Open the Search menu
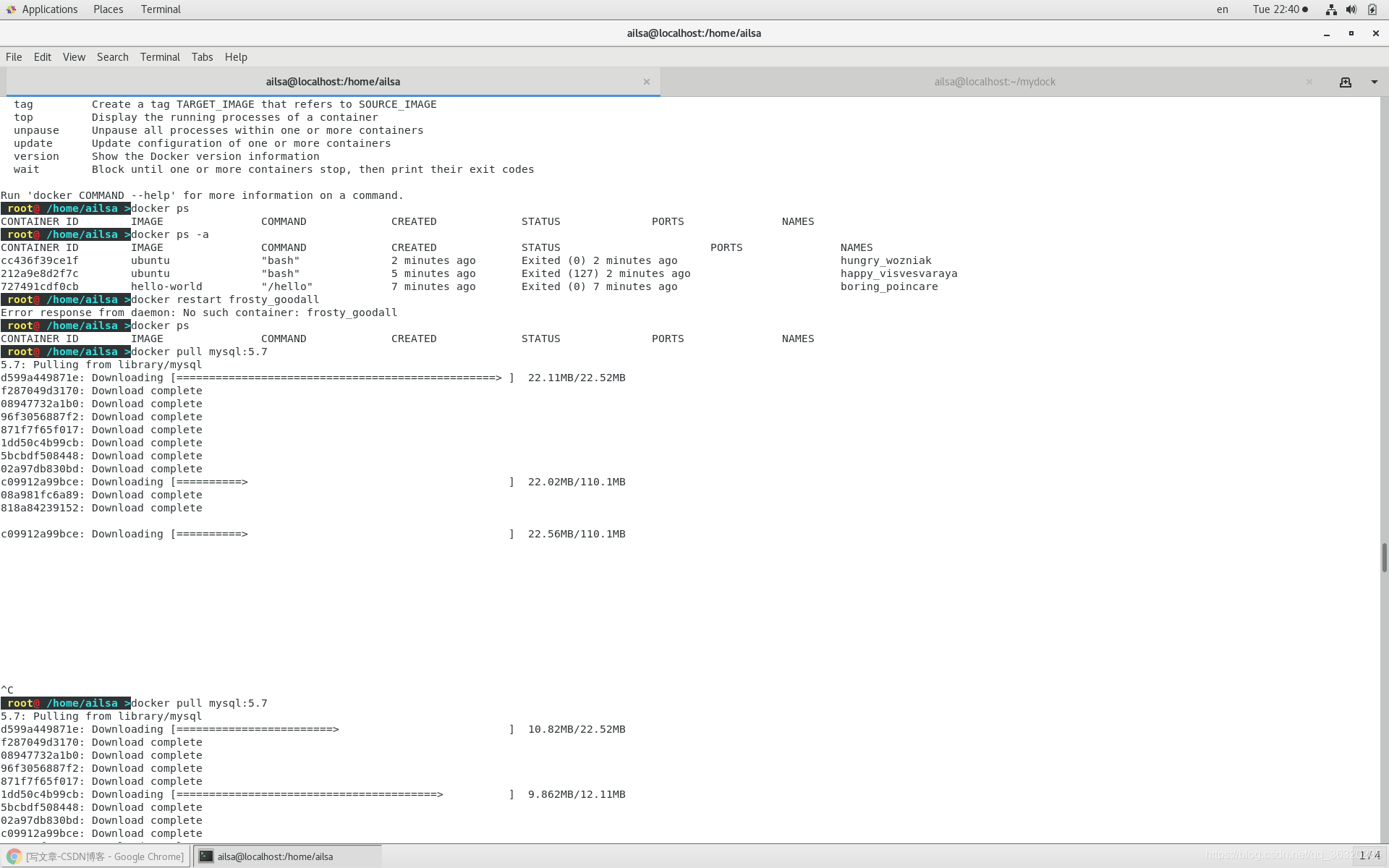Screen dimensions: 1389x868 click(x=112, y=57)
